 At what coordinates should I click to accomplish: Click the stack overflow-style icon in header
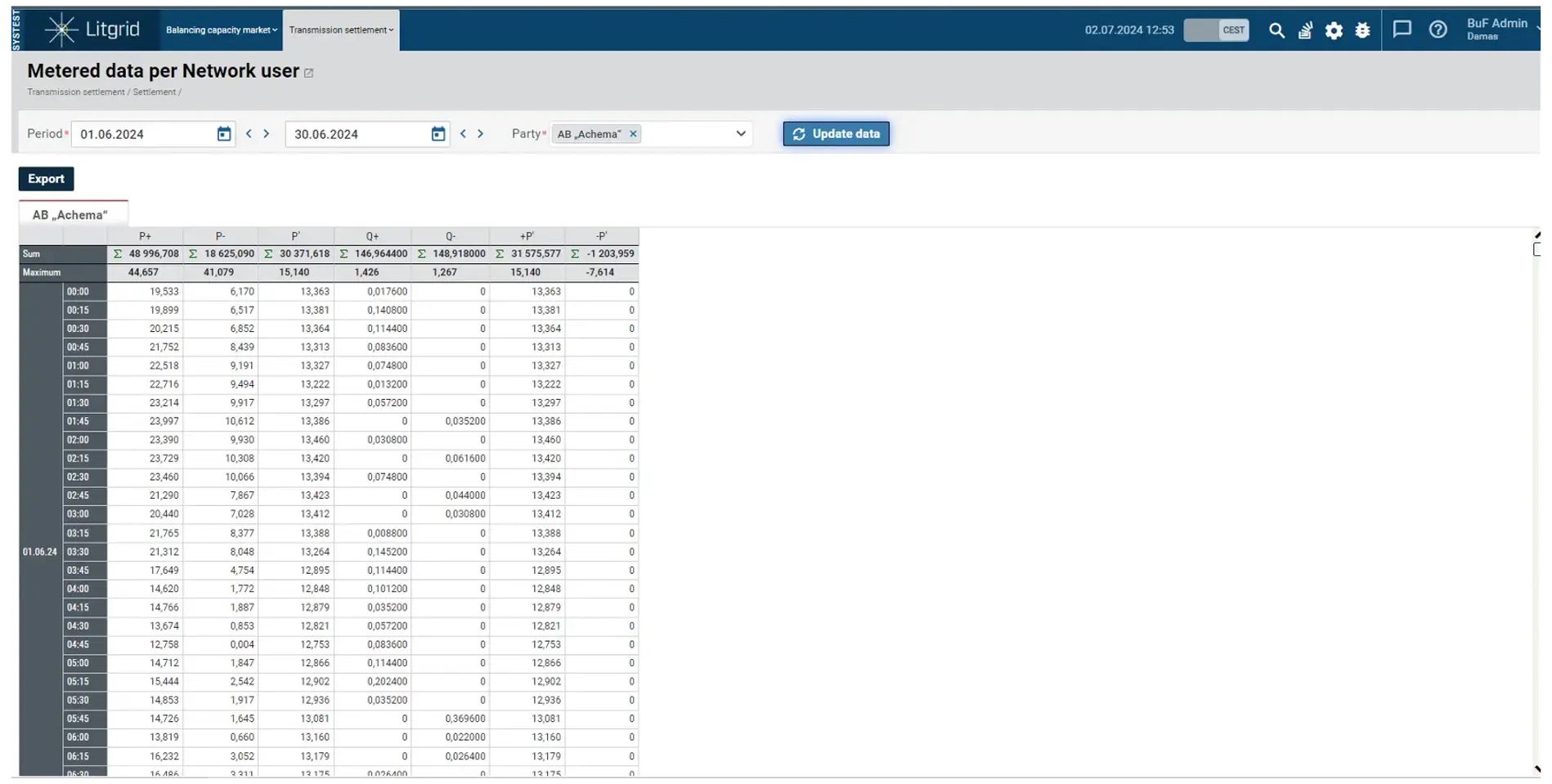click(1305, 30)
